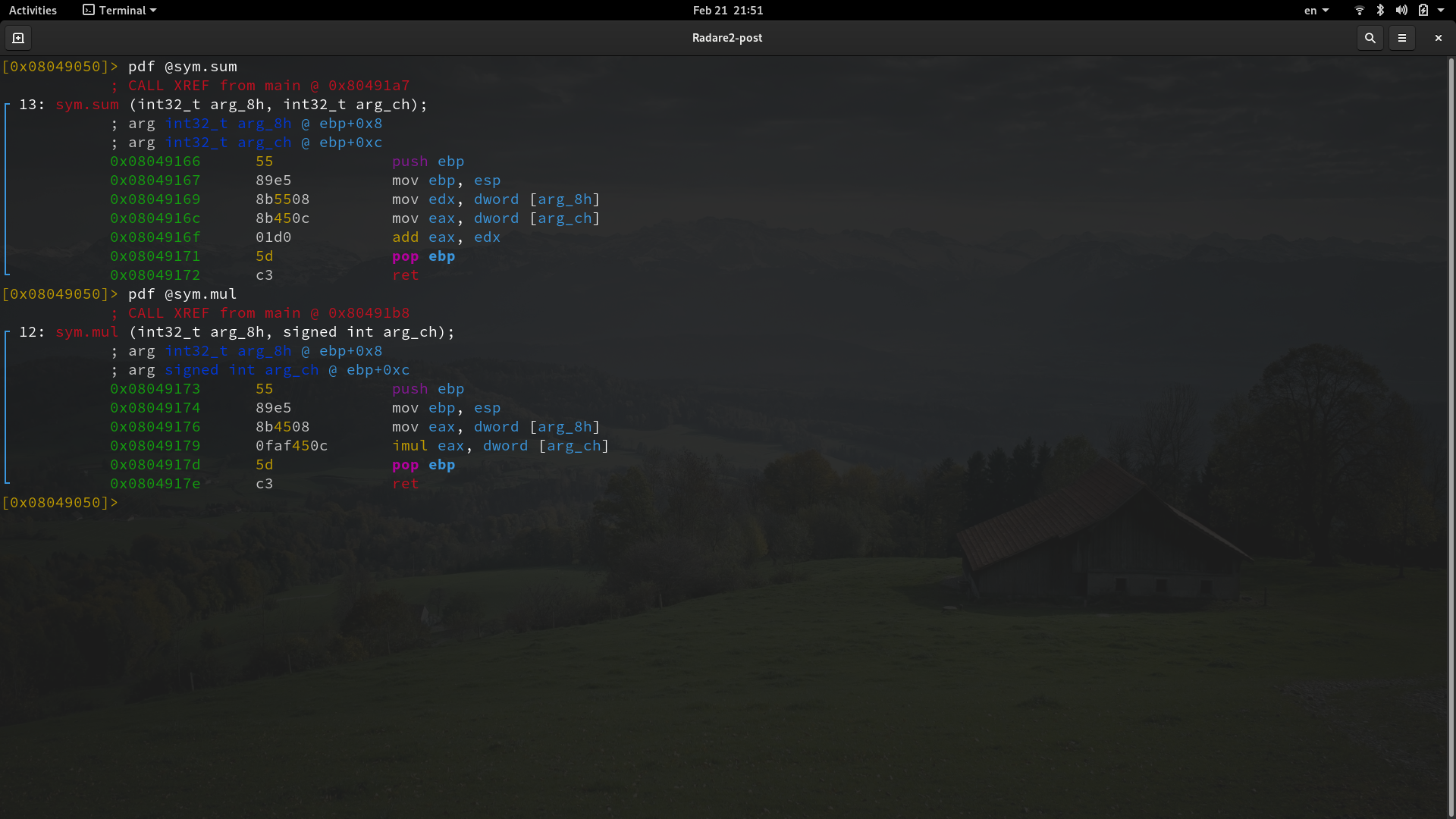Click the battery charging icon
The image size is (1456, 819).
click(x=1423, y=11)
